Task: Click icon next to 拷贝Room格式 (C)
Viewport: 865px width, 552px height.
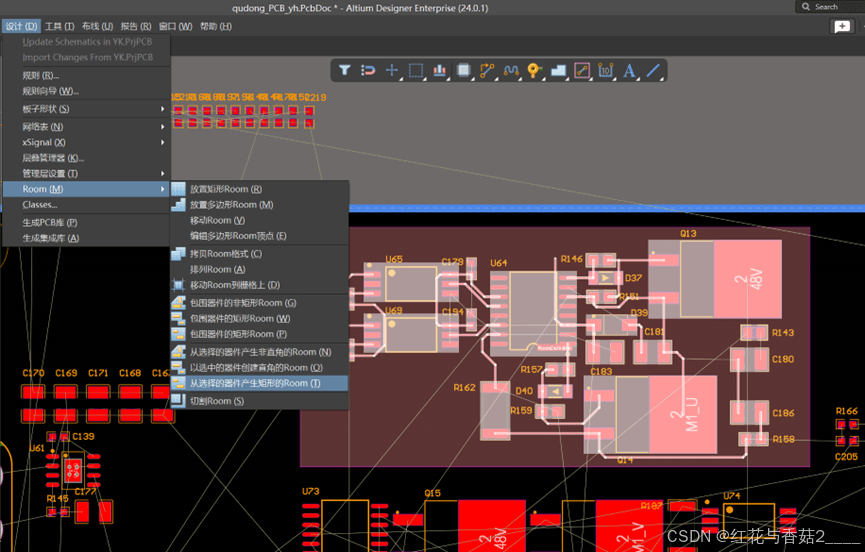Action: (x=178, y=254)
